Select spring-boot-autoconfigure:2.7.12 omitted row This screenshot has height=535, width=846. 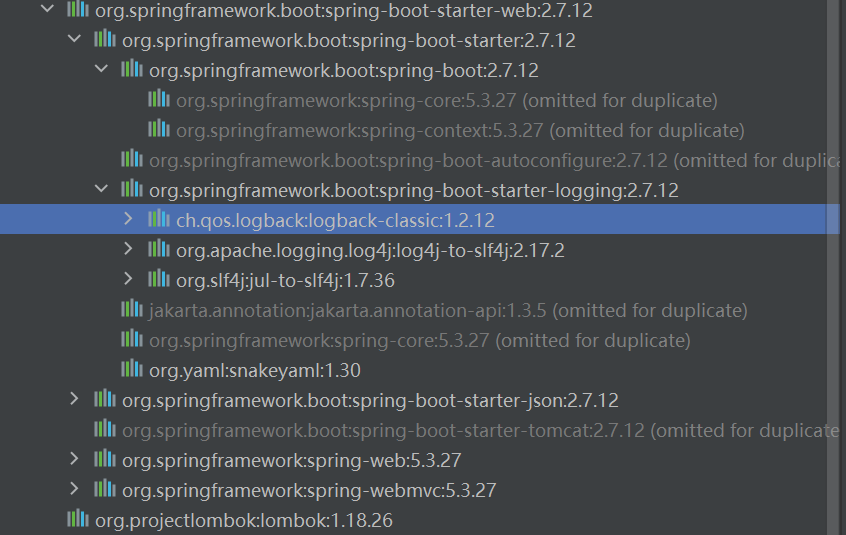tap(420, 160)
